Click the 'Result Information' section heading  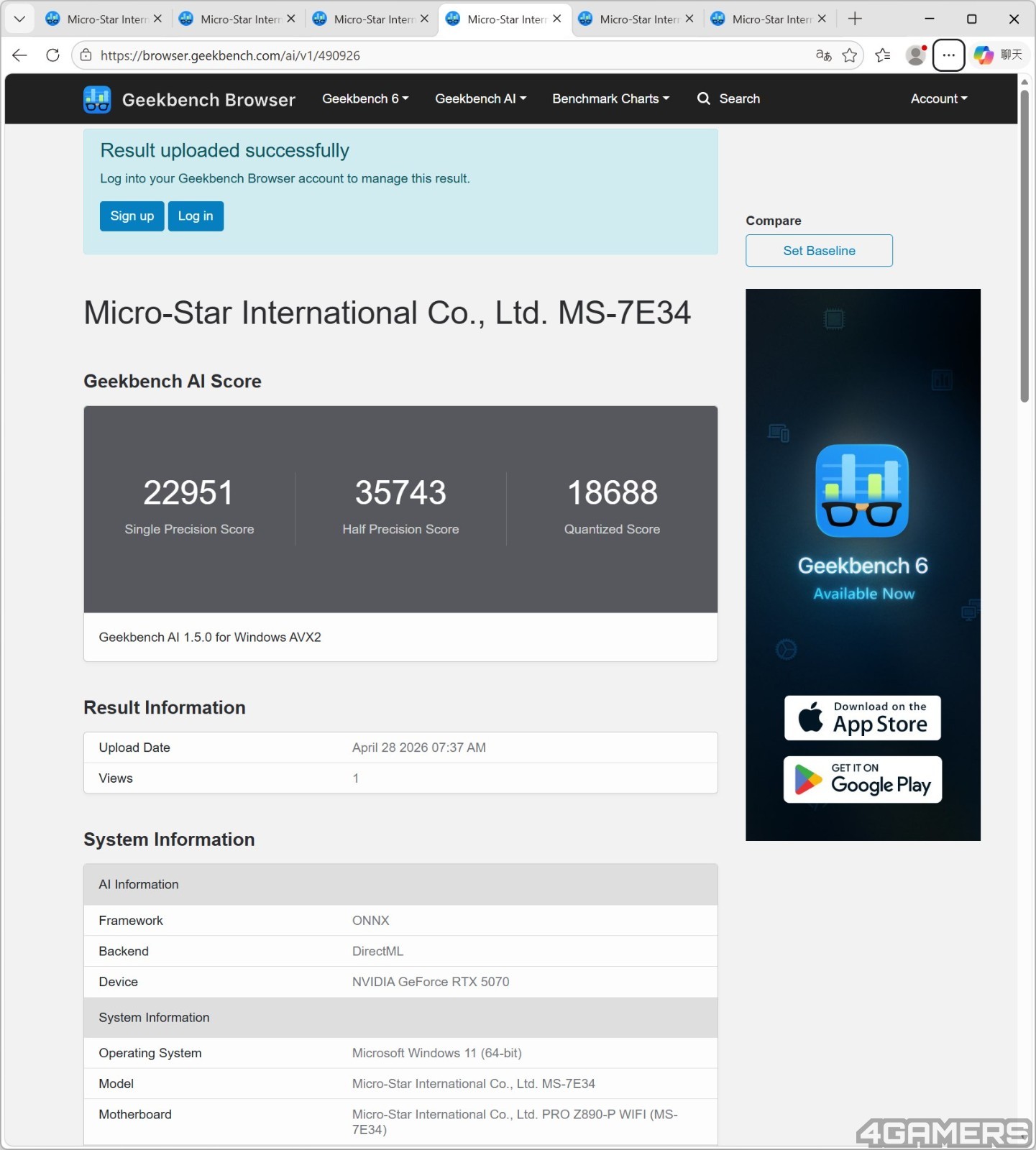click(165, 708)
